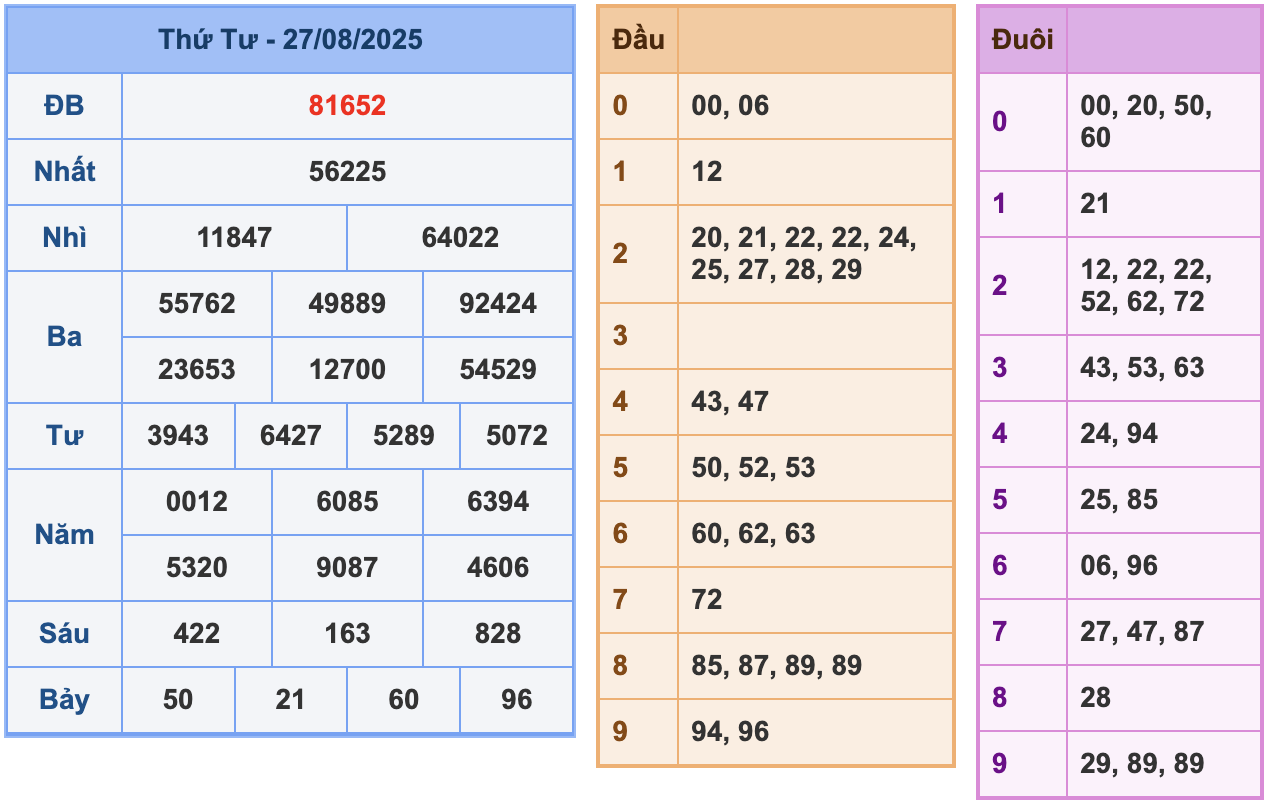Select third prize number 54529

point(498,370)
